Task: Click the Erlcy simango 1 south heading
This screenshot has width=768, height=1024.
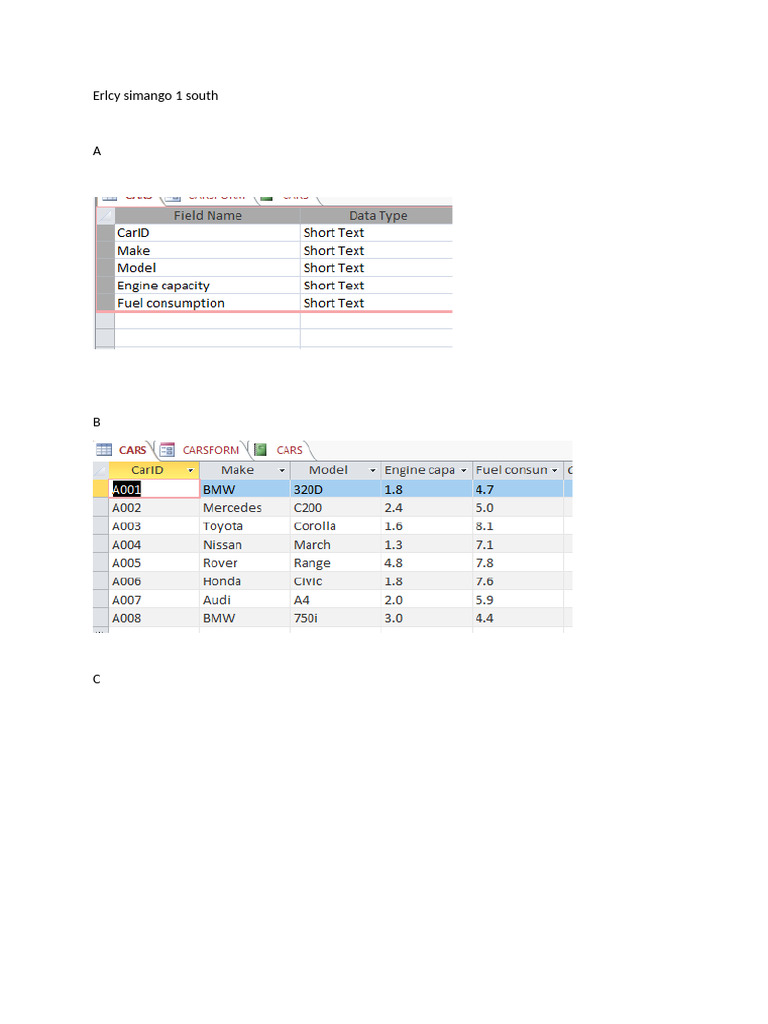Action: pyautogui.click(x=155, y=95)
